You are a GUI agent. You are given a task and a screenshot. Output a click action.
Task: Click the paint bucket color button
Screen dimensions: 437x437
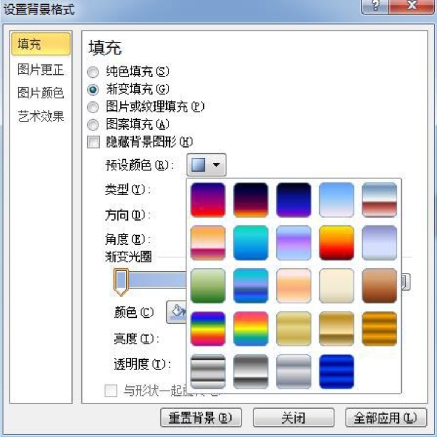(x=177, y=312)
